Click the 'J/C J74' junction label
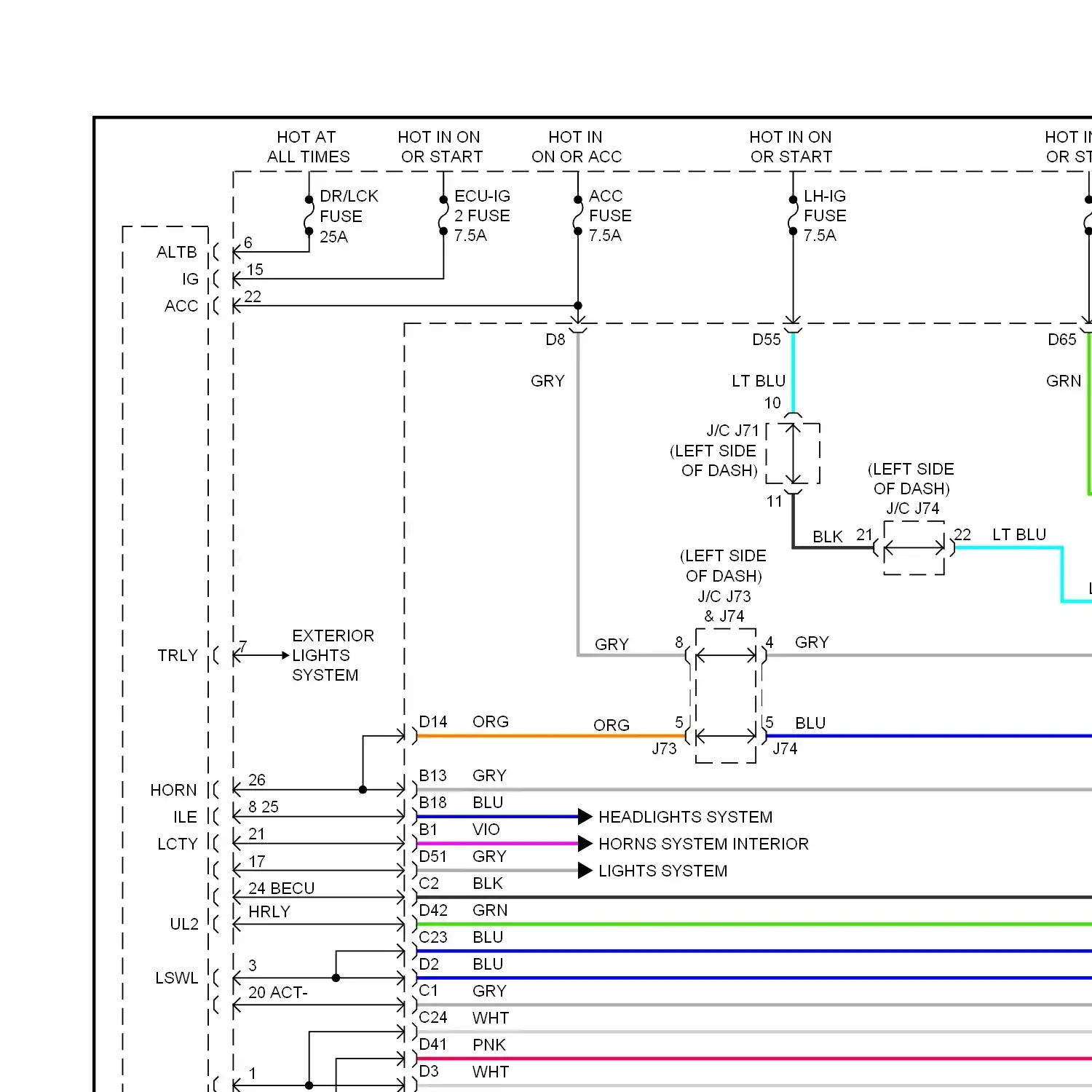 coord(913,509)
